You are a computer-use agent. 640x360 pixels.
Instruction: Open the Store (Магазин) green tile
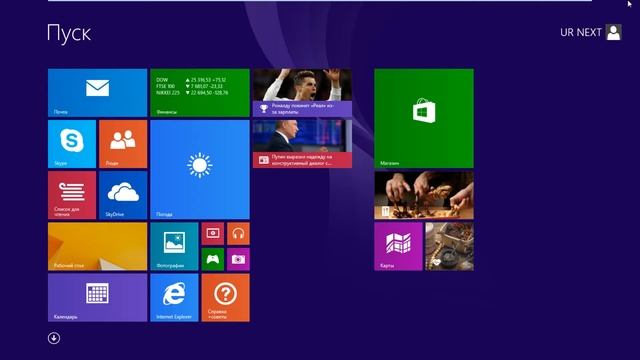(x=424, y=118)
